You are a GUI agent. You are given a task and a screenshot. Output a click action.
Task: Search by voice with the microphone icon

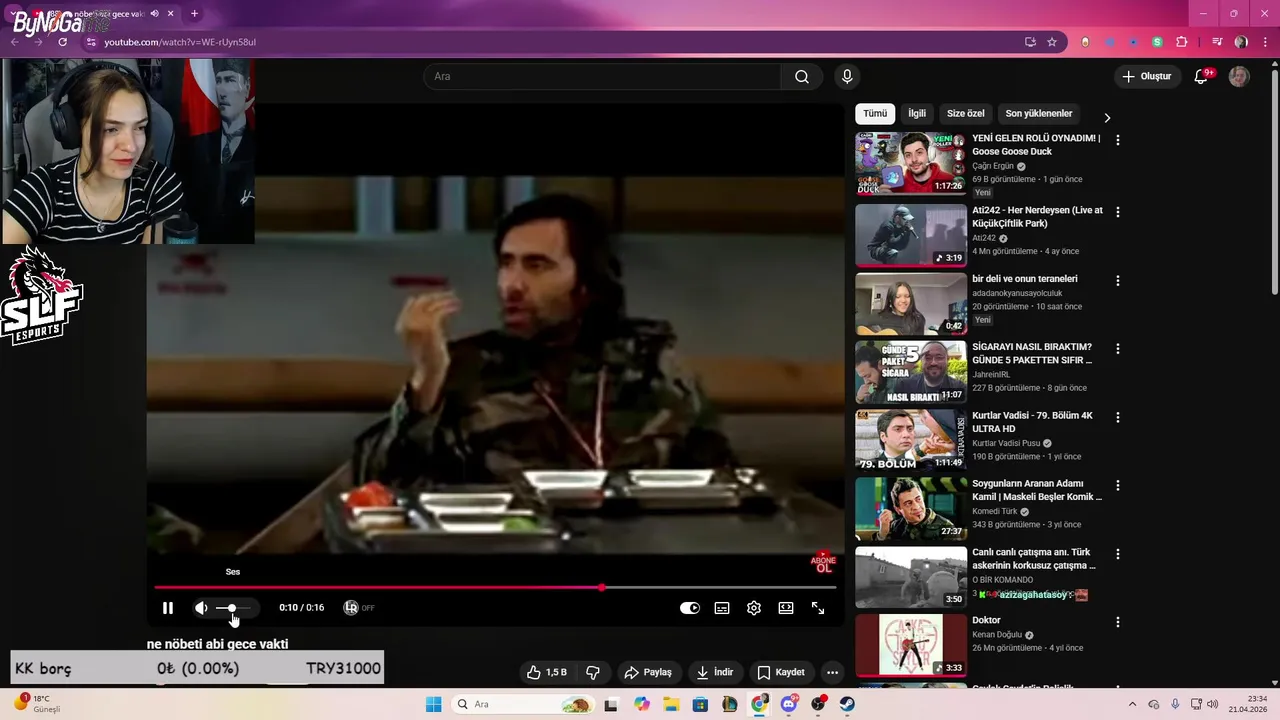point(847,76)
